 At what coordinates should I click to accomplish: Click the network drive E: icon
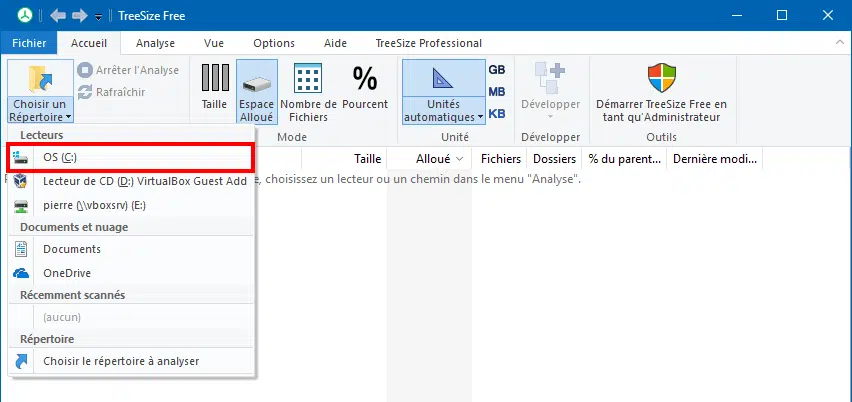tap(21, 205)
